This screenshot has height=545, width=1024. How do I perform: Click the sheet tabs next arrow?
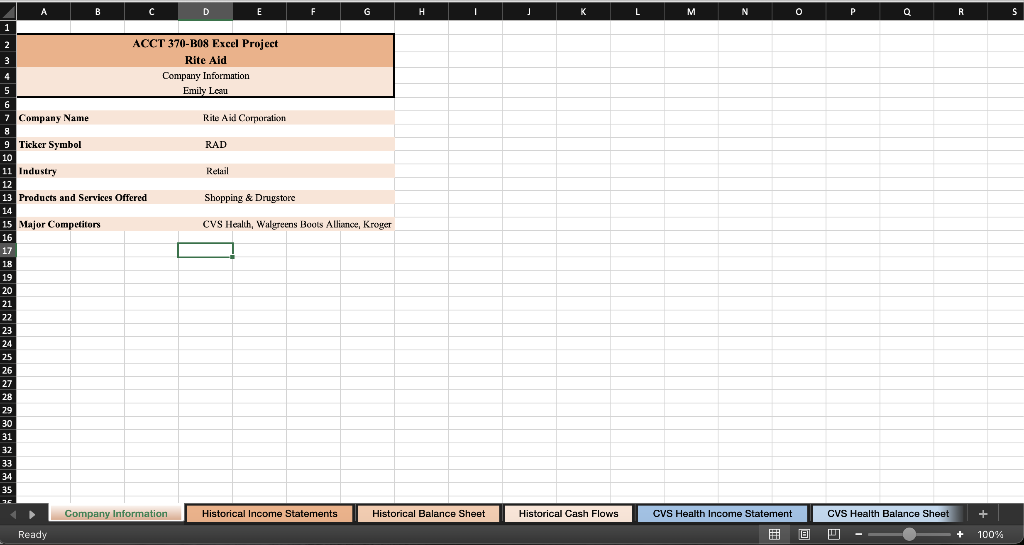[x=31, y=514]
